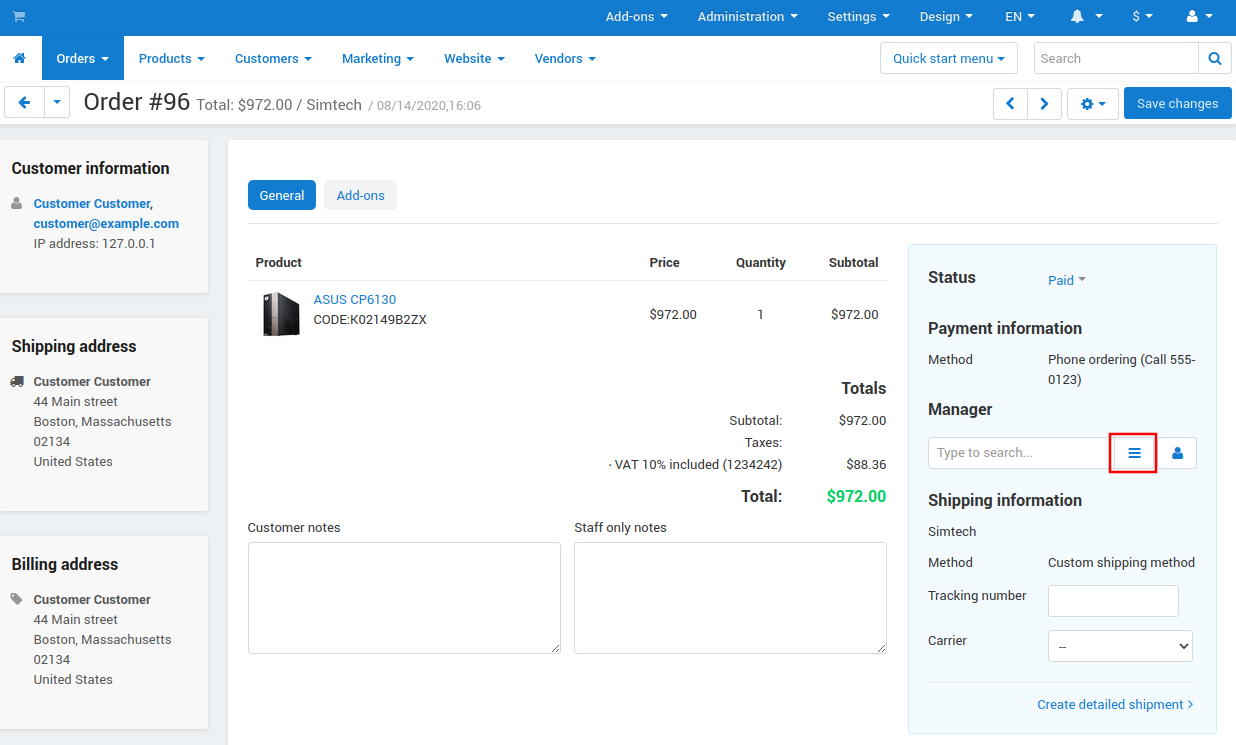Click the Custom shipping method text

[1121, 563]
